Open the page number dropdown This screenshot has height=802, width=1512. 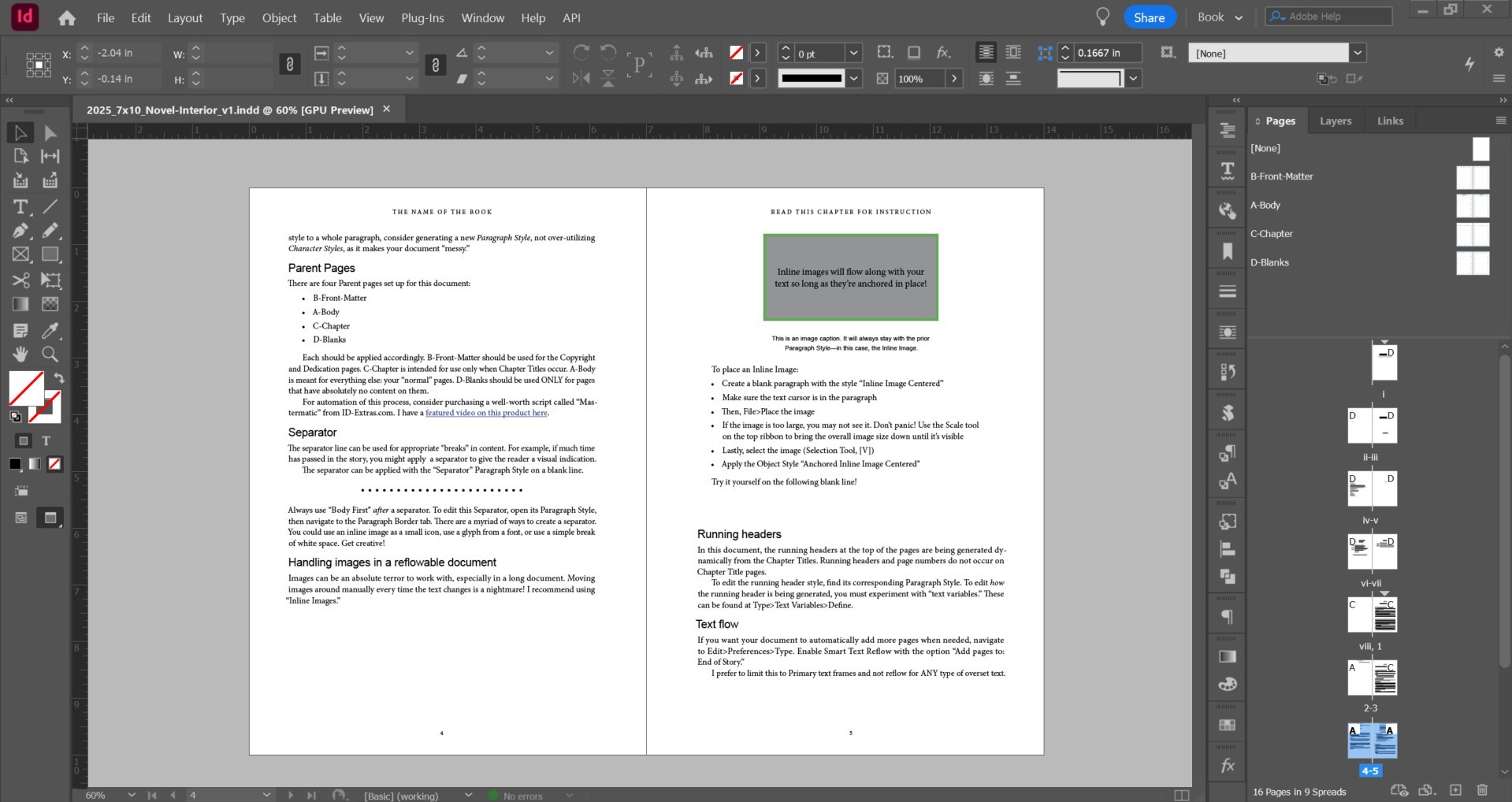pos(266,795)
